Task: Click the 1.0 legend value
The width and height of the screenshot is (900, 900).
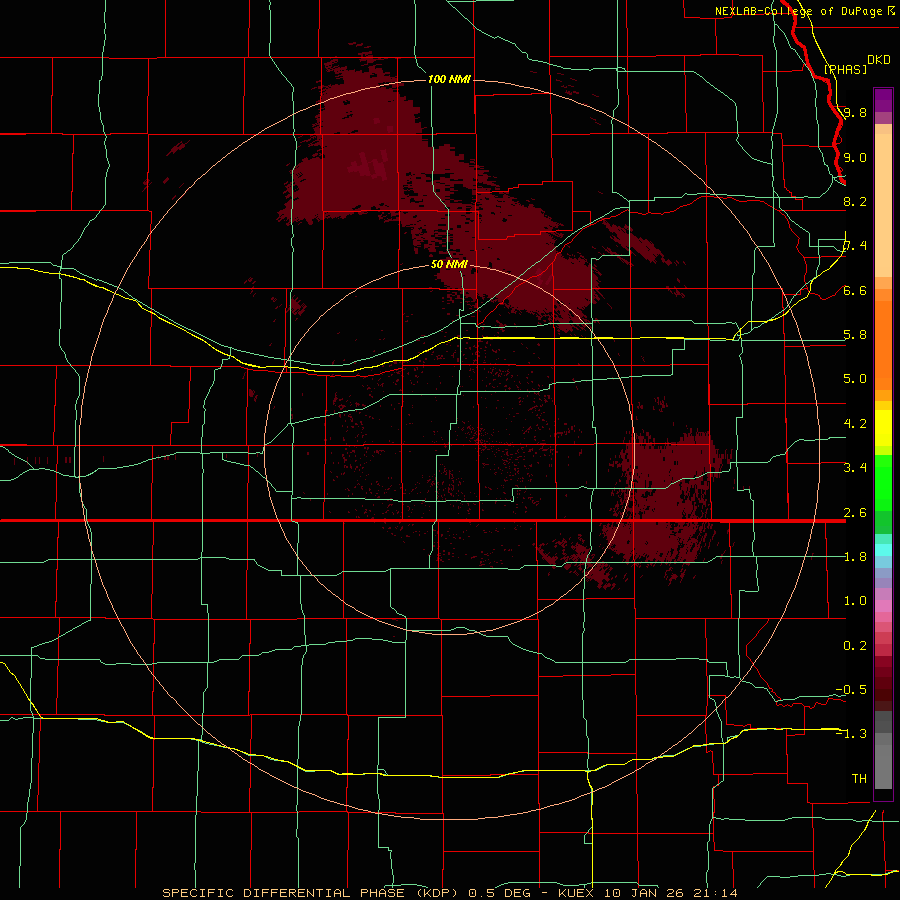Action: click(x=855, y=601)
